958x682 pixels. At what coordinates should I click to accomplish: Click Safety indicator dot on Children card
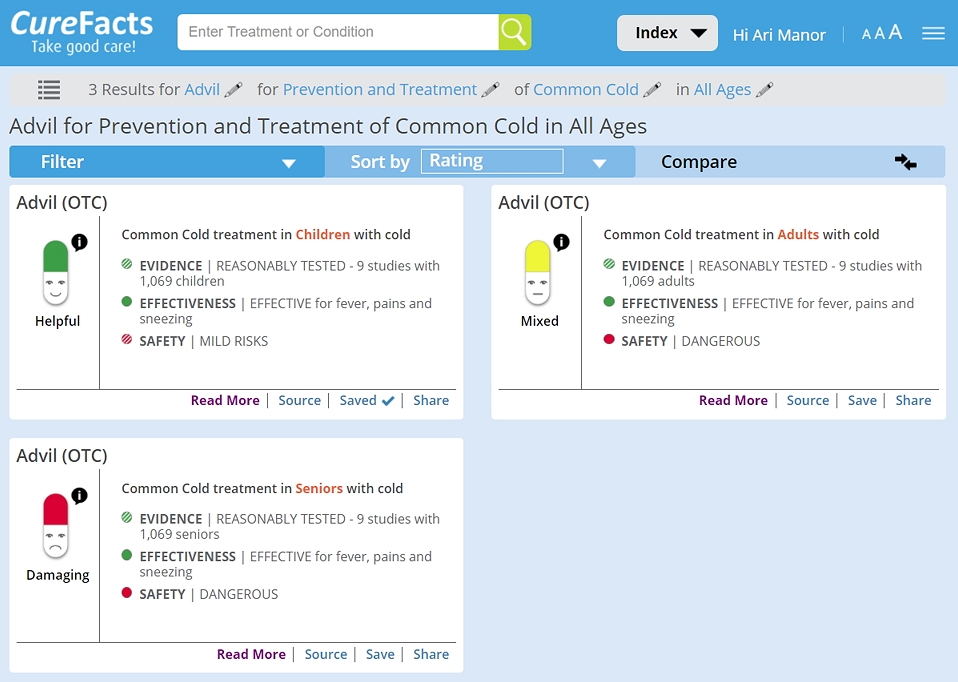point(126,339)
